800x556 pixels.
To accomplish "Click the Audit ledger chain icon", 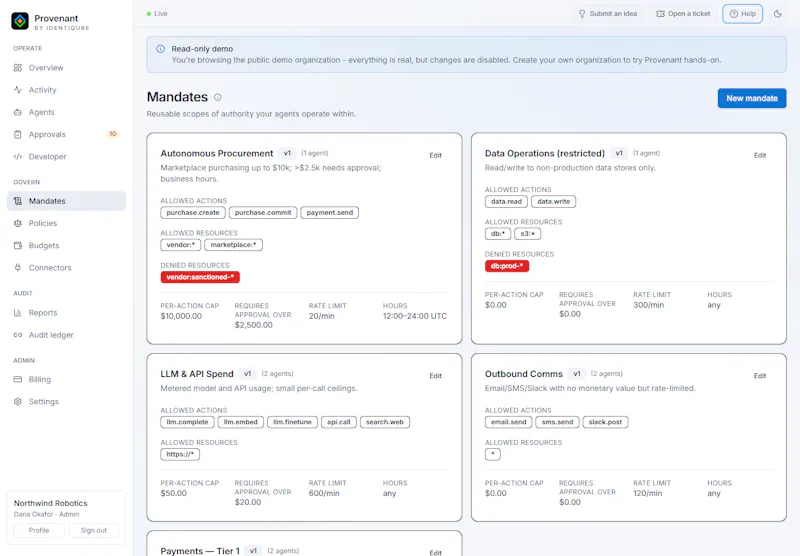I will tap(18, 335).
